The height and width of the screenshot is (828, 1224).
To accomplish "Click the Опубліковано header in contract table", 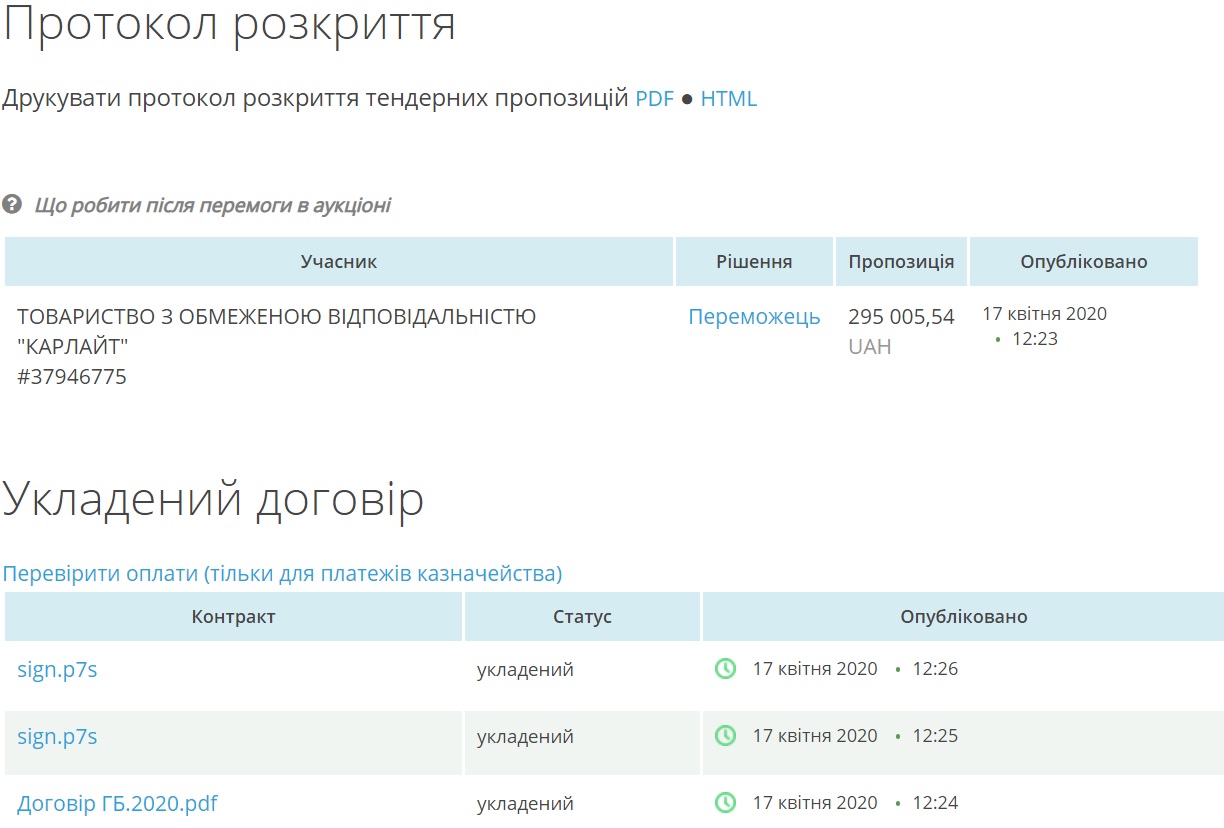I will click(963, 617).
